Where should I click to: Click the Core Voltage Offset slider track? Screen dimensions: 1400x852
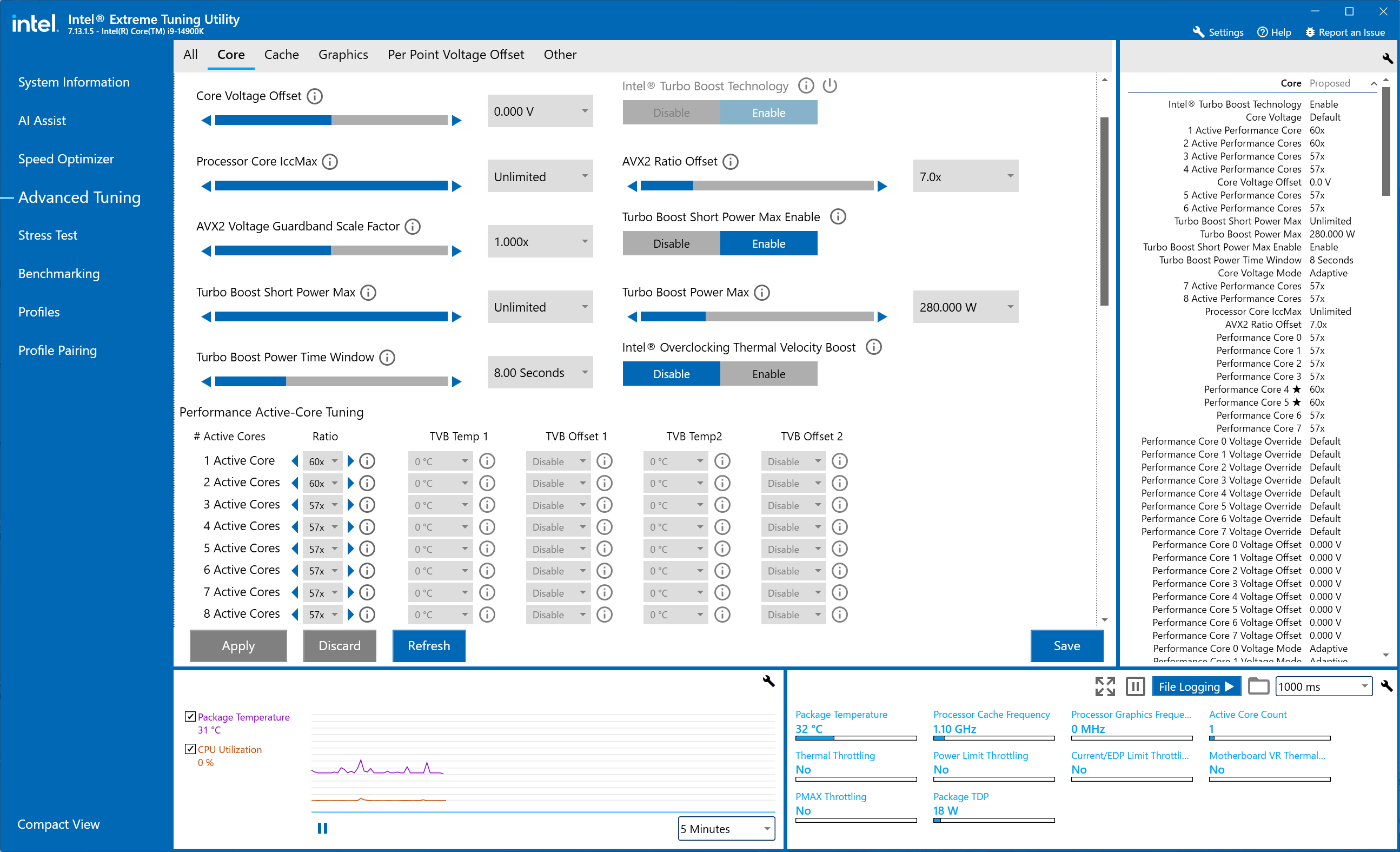point(331,121)
